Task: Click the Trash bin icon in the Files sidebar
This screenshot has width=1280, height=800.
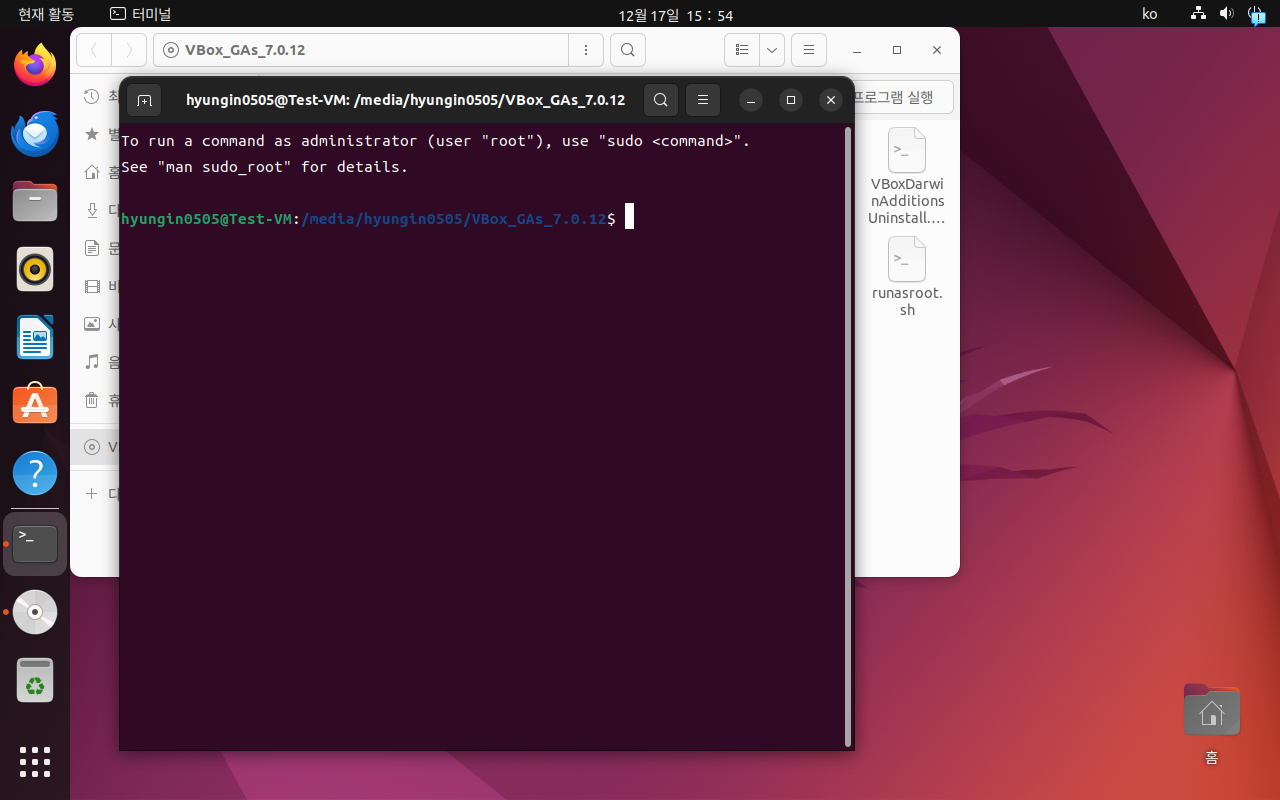Action: tap(92, 400)
